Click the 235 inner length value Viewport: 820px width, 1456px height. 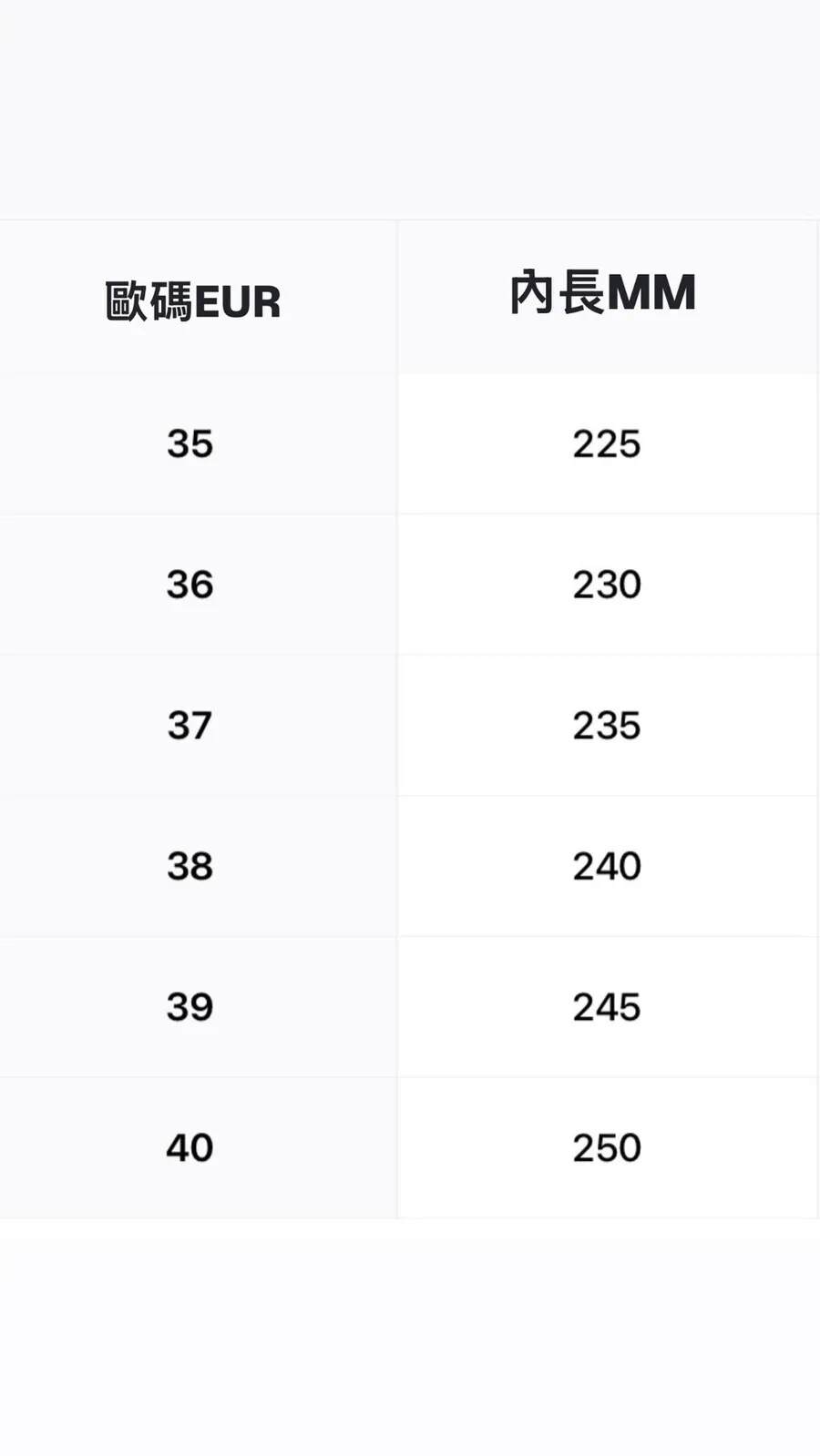[x=607, y=726]
